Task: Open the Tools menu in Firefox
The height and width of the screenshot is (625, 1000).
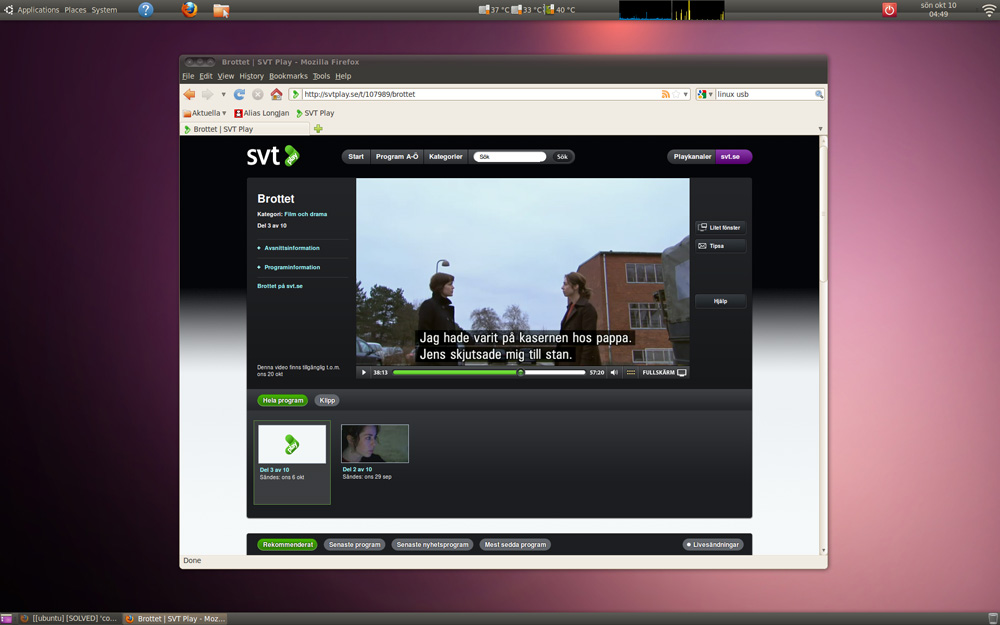Action: [x=321, y=76]
